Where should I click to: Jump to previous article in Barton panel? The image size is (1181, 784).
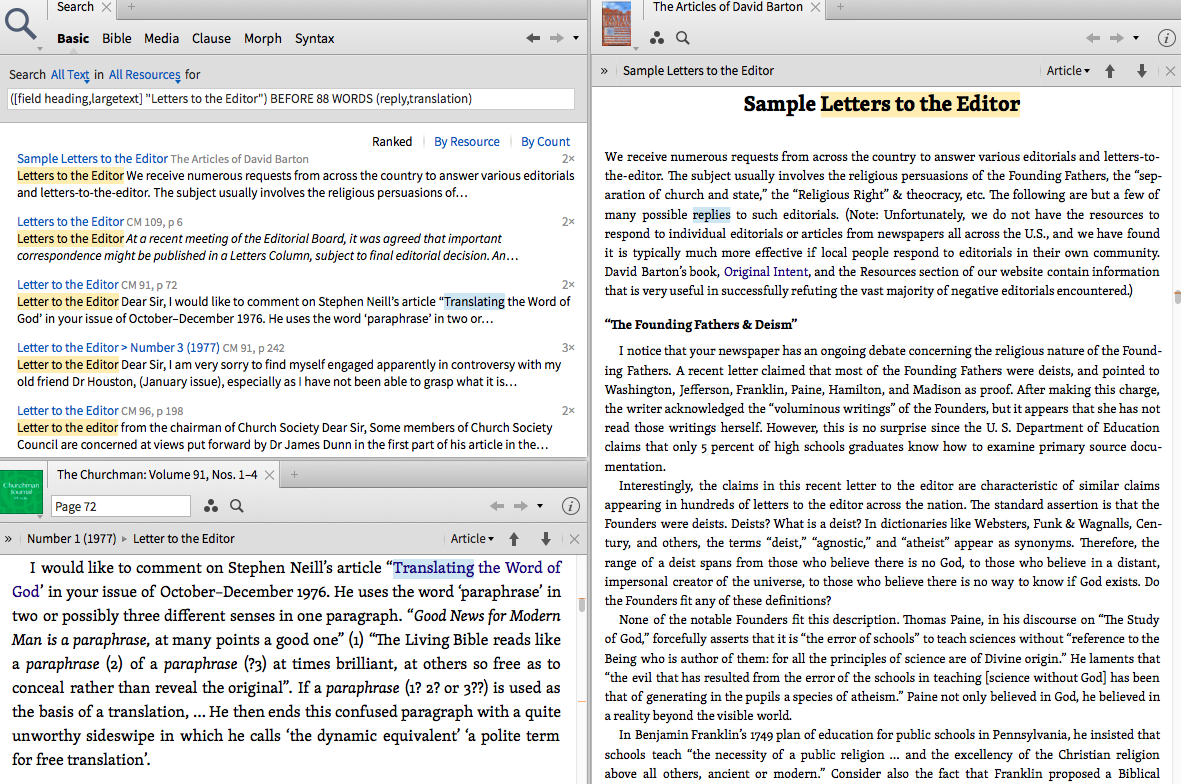click(x=1110, y=71)
